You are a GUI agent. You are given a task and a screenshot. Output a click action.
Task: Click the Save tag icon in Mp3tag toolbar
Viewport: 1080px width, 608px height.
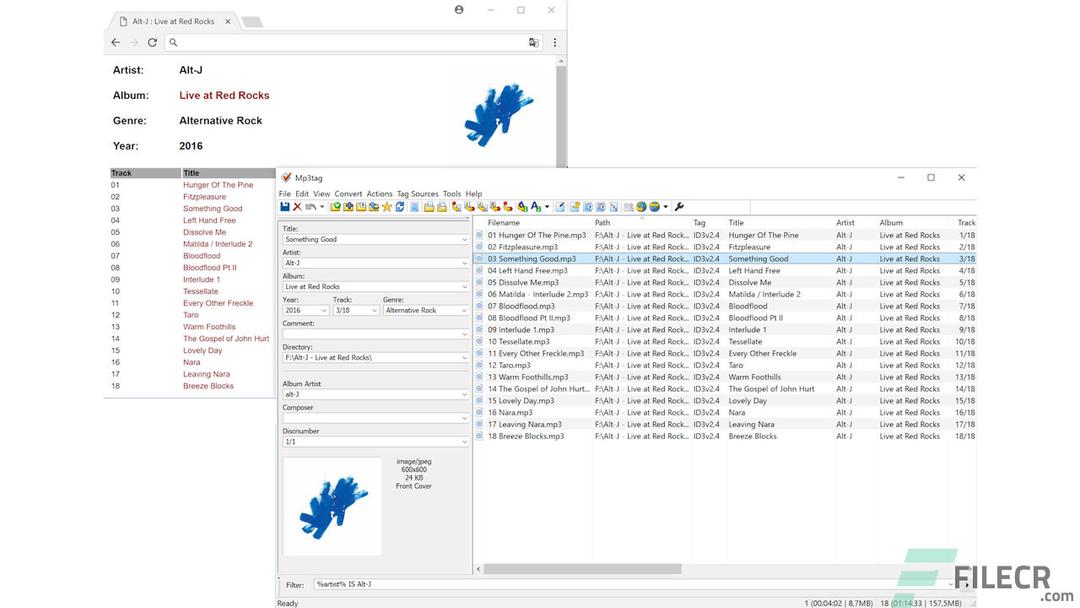pyautogui.click(x=284, y=206)
